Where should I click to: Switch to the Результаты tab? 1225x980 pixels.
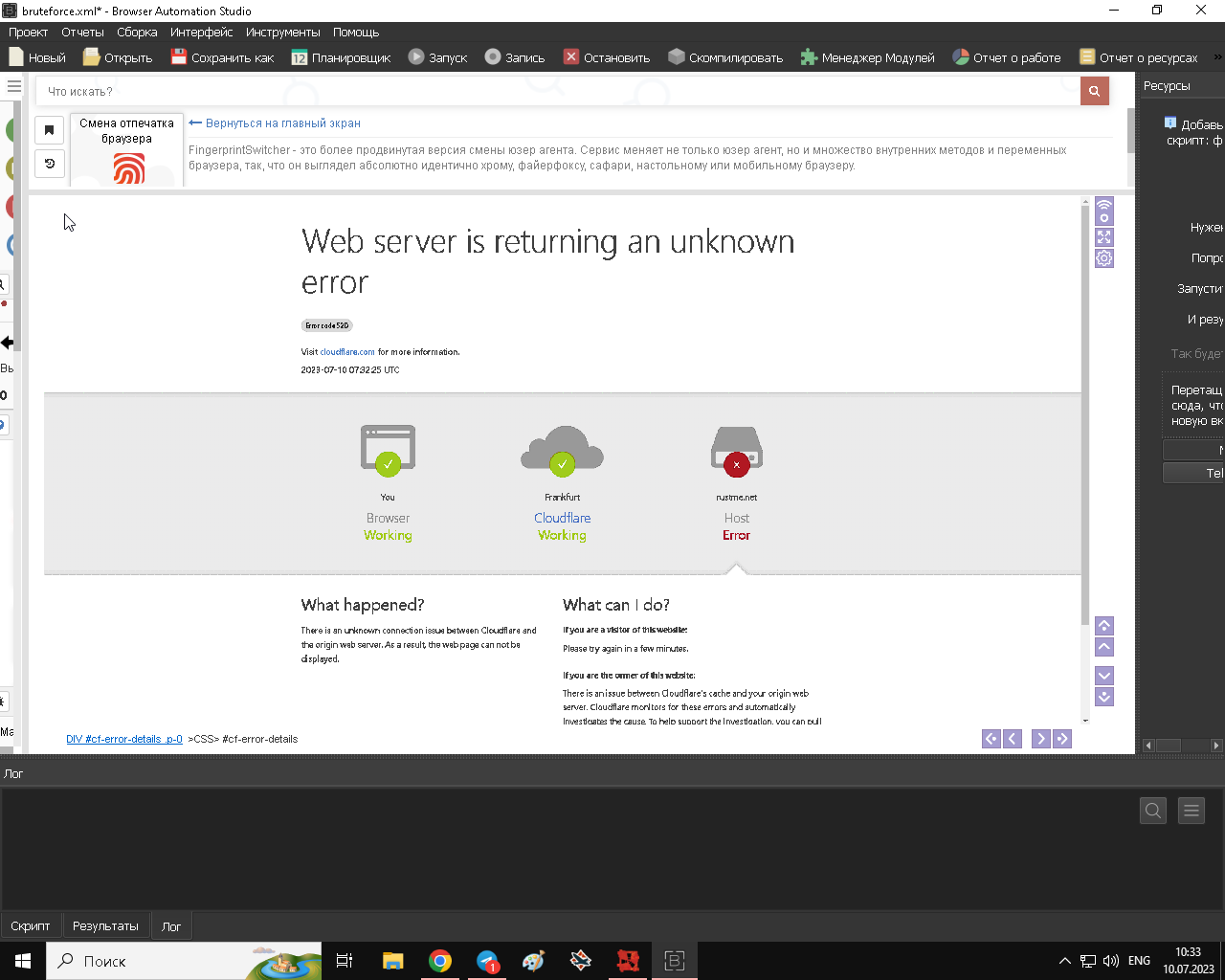coord(105,925)
